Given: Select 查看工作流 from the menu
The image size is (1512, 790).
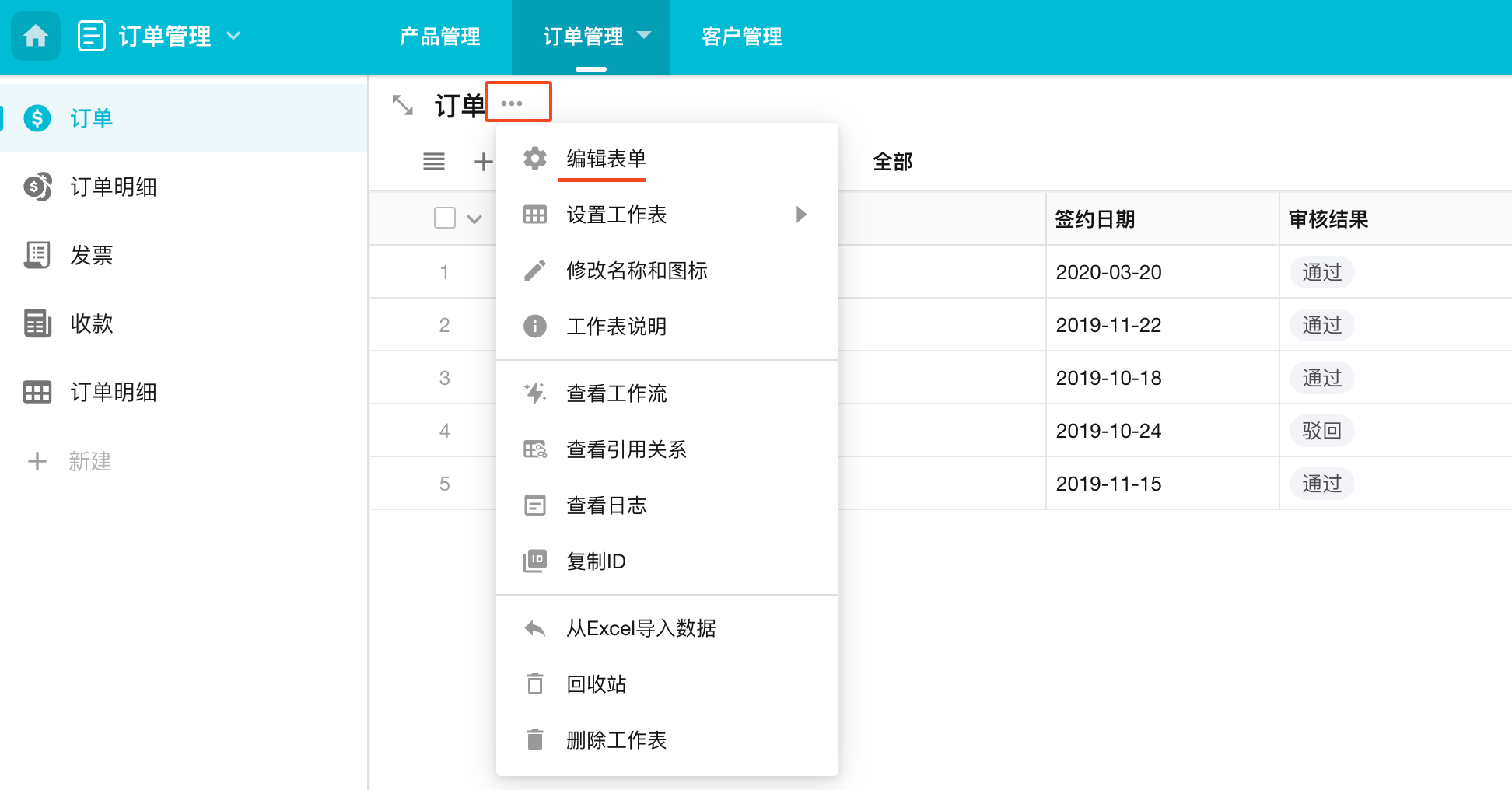Looking at the screenshot, I should pyautogui.click(x=616, y=393).
